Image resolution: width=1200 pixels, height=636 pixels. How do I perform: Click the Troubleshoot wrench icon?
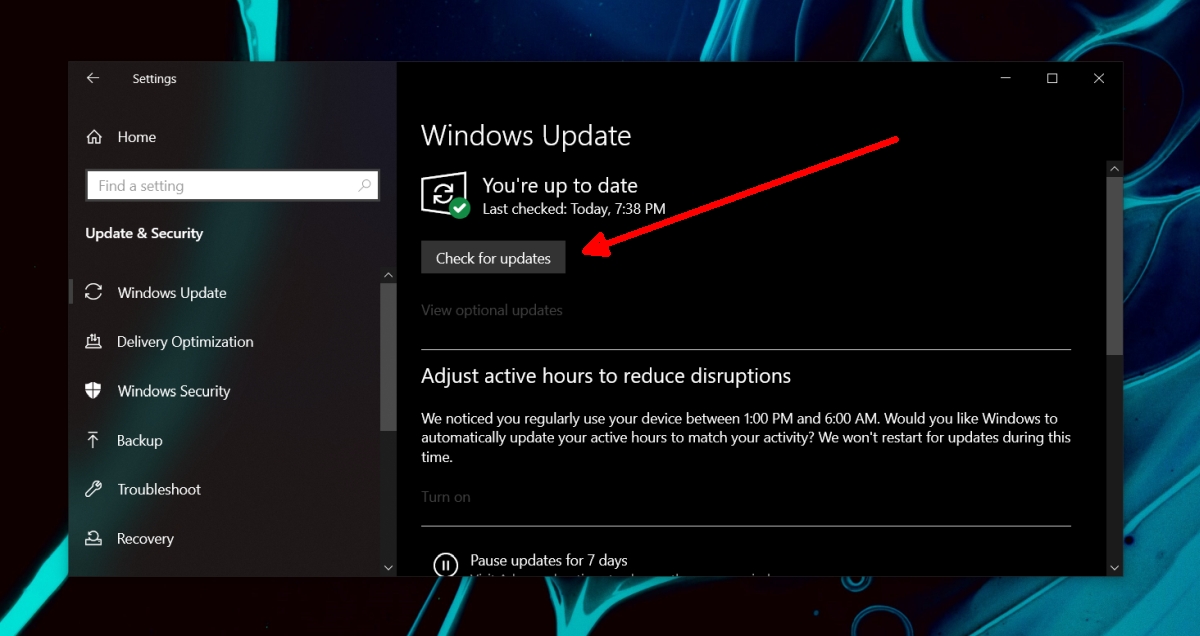coord(94,489)
